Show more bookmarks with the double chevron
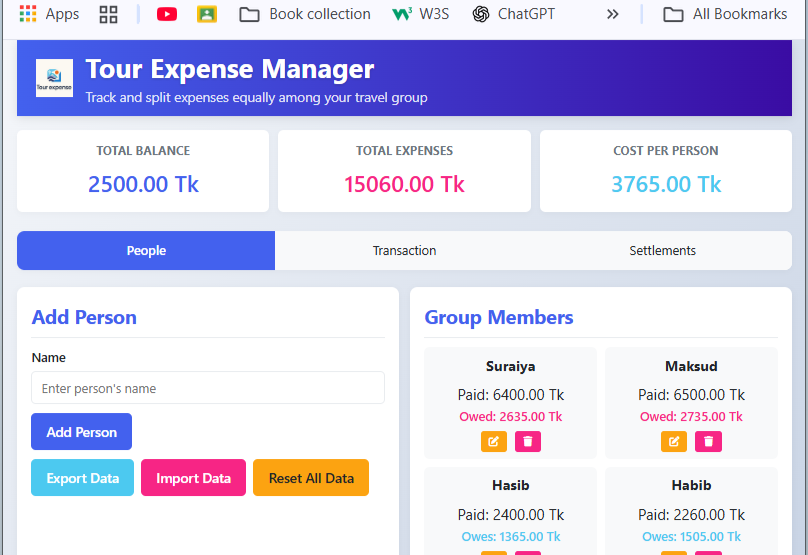 pyautogui.click(x=612, y=14)
